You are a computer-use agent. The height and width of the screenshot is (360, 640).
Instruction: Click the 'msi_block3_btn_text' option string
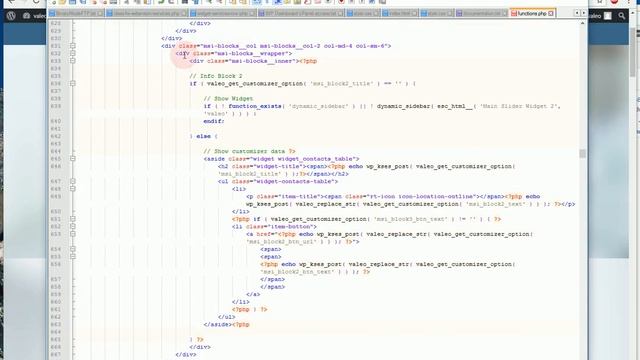pyautogui.click(x=410, y=219)
